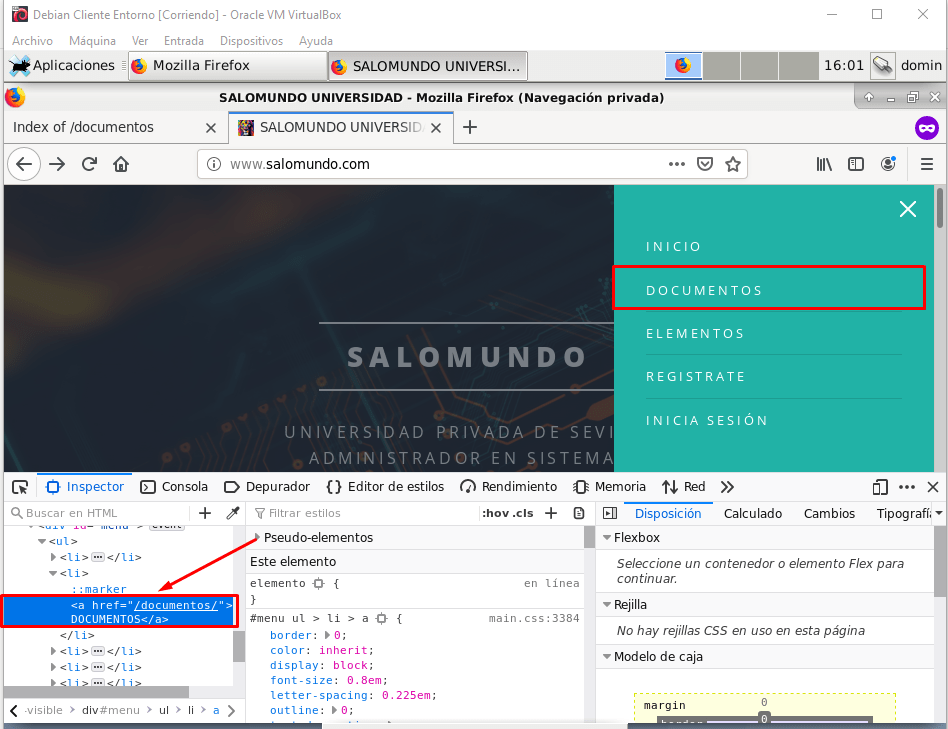The image size is (948, 729).
Task: Reload the current page
Action: (89, 164)
